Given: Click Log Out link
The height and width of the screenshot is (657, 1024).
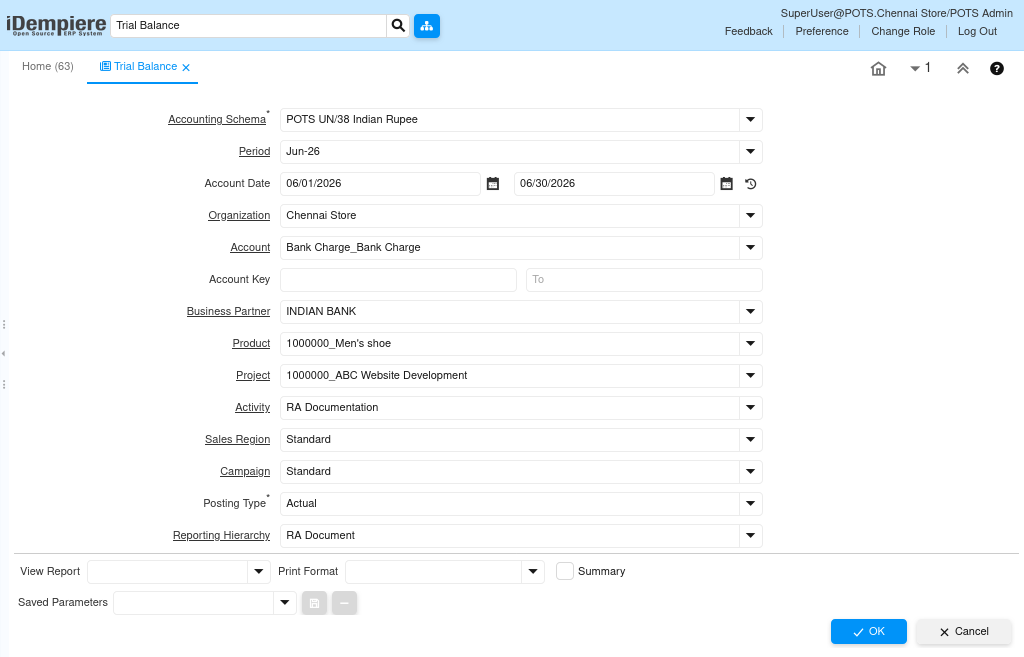Looking at the screenshot, I should click(977, 31).
